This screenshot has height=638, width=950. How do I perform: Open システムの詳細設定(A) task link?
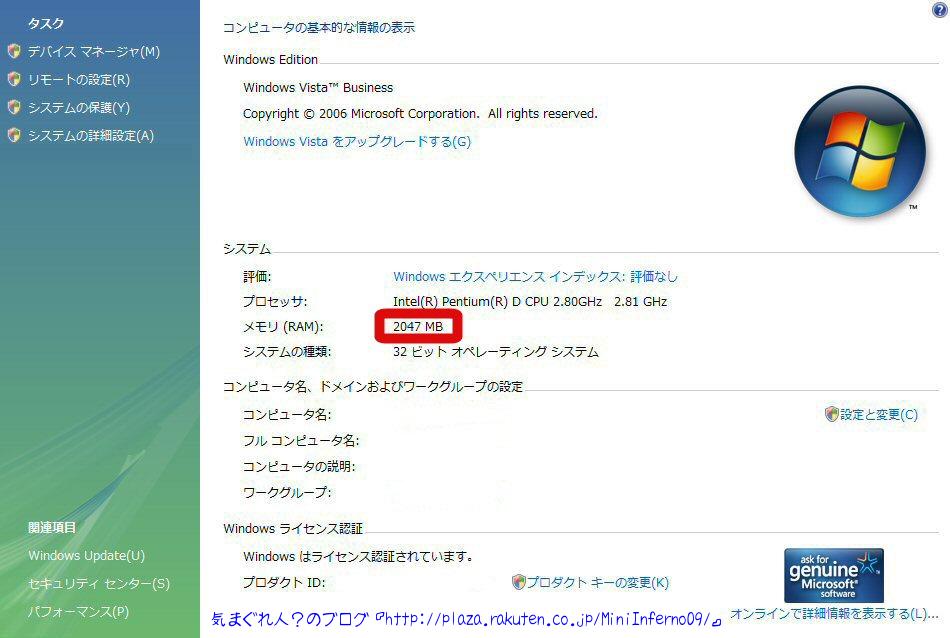coord(91,135)
